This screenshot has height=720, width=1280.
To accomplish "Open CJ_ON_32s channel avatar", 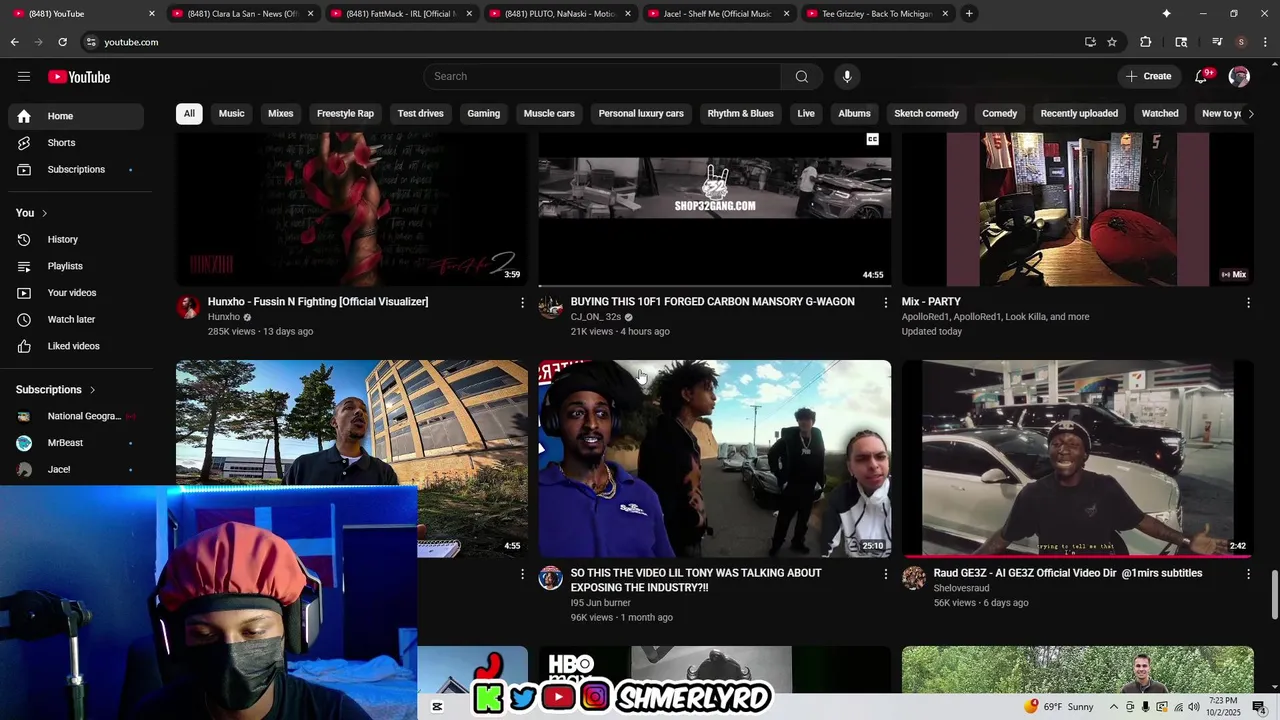I will tap(551, 307).
